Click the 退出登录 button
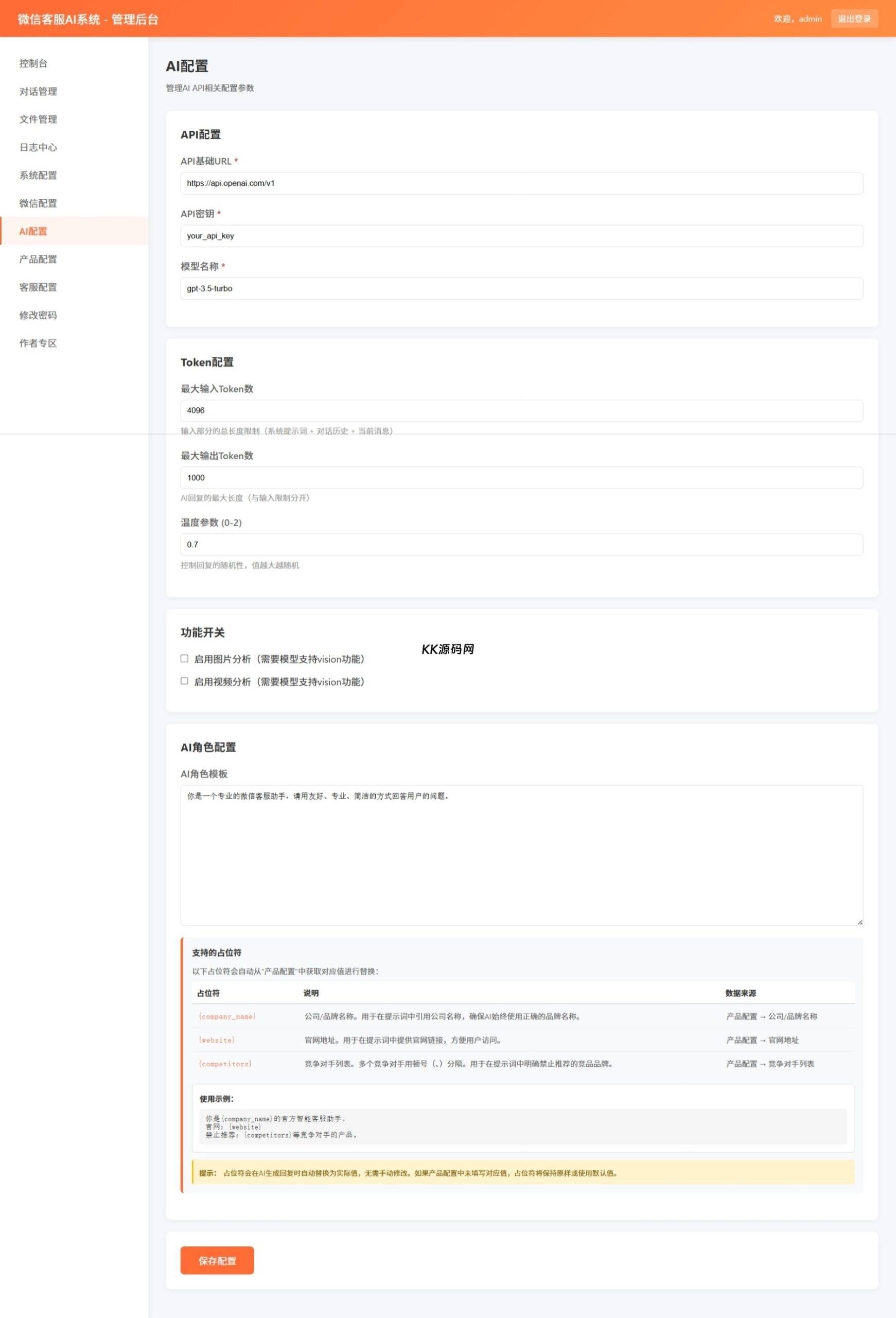 [x=853, y=19]
